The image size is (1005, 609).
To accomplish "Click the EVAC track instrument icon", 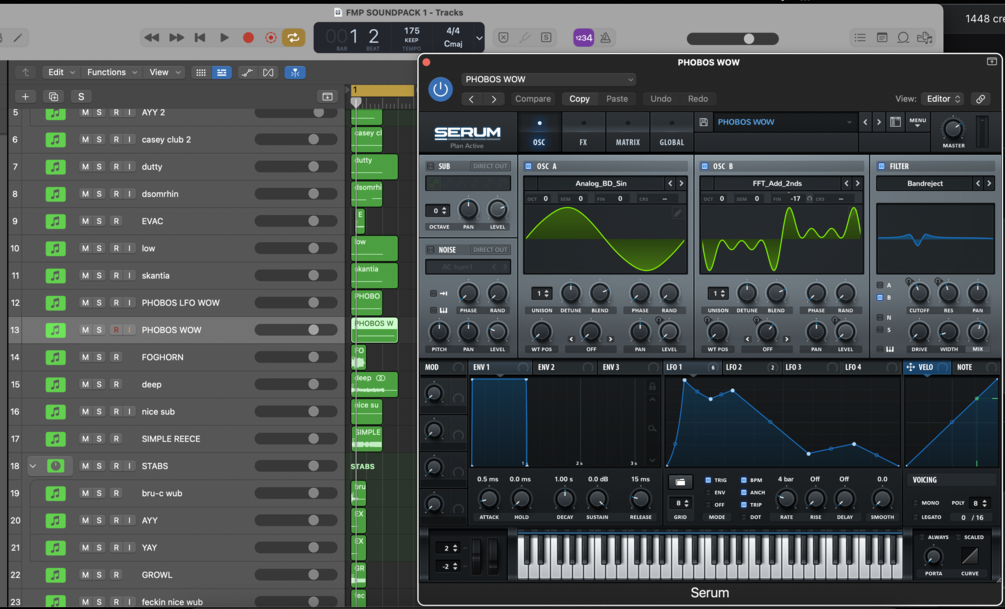I will click(55, 221).
